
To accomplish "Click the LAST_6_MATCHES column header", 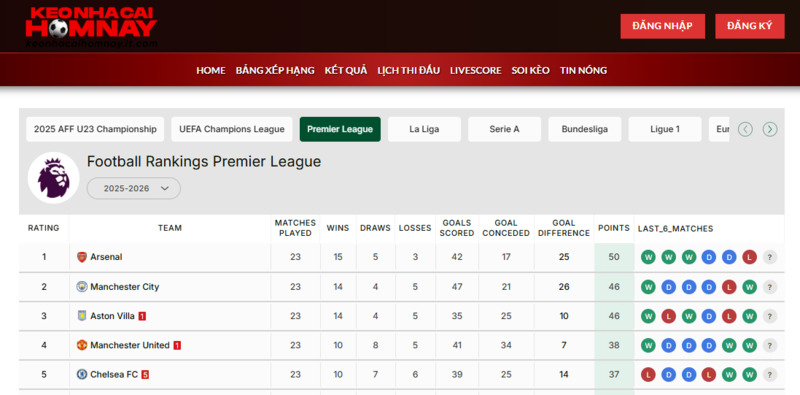I will click(676, 229).
